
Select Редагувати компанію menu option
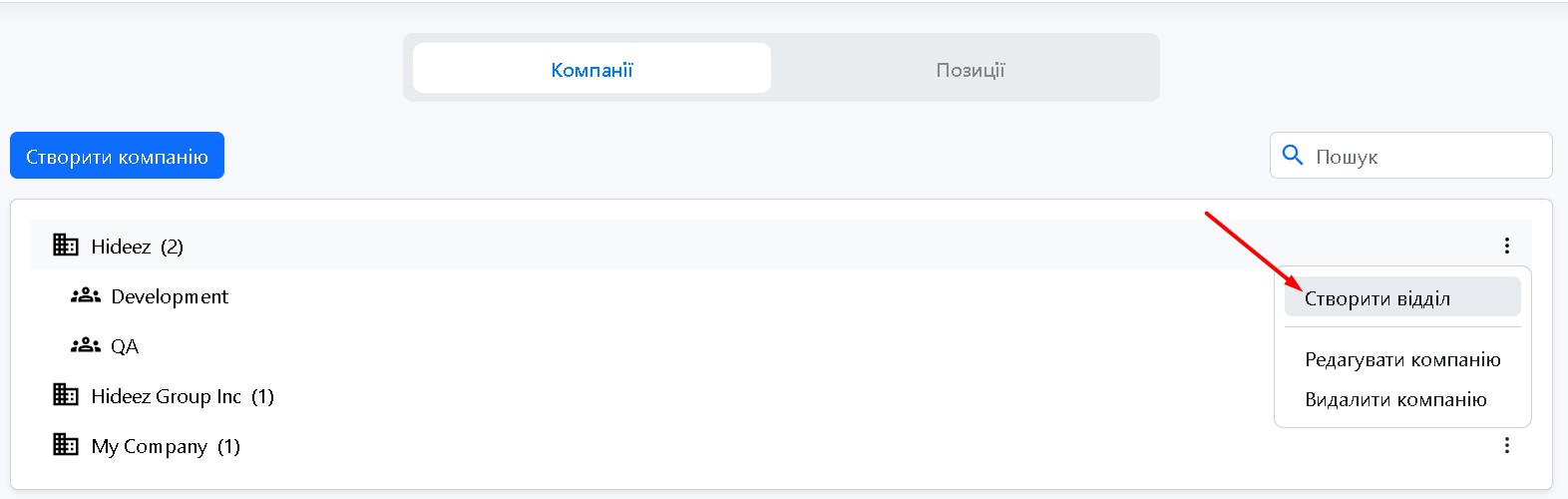tap(1402, 359)
